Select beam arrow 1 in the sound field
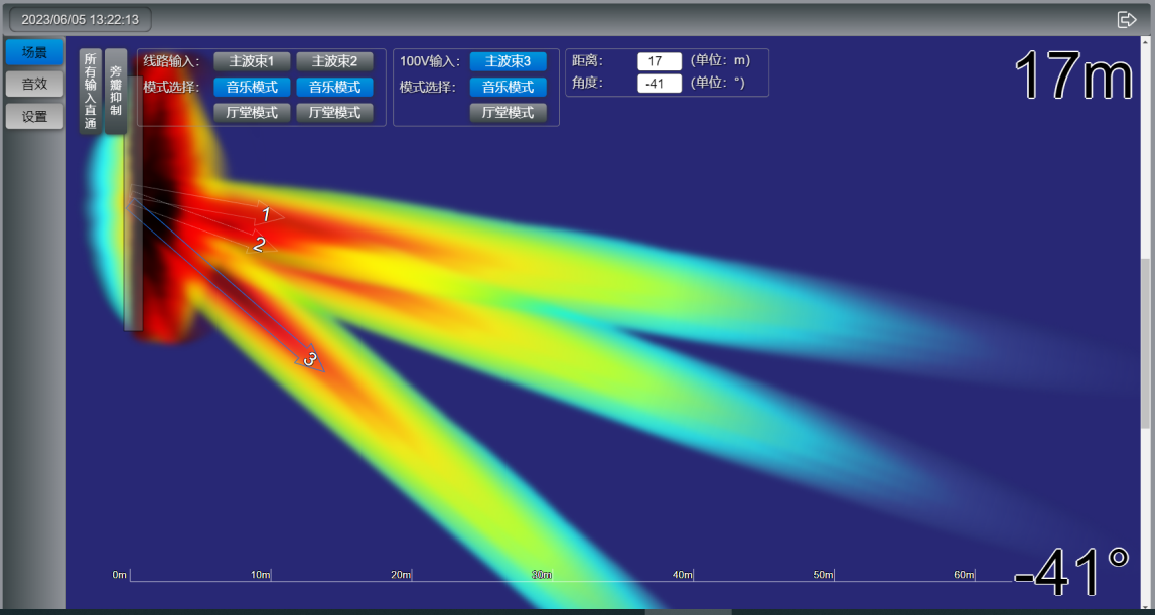Viewport: 1156px width, 616px height. coord(265,214)
